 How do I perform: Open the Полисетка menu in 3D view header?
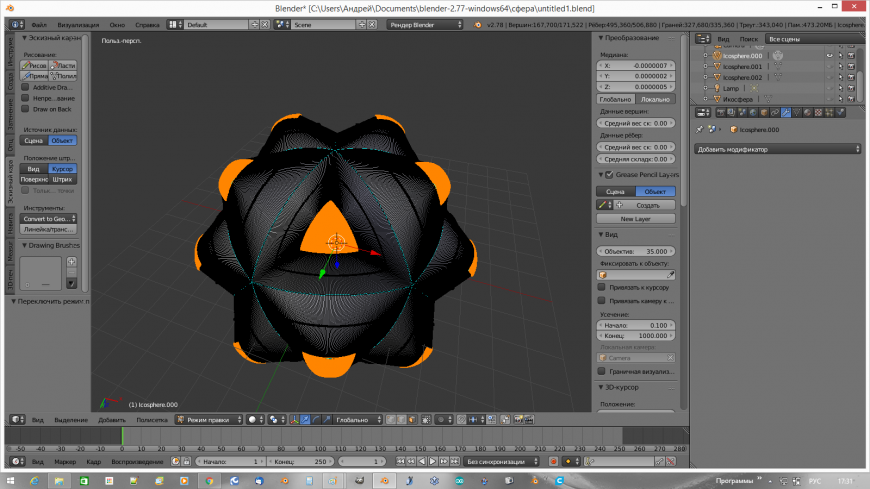(151, 420)
